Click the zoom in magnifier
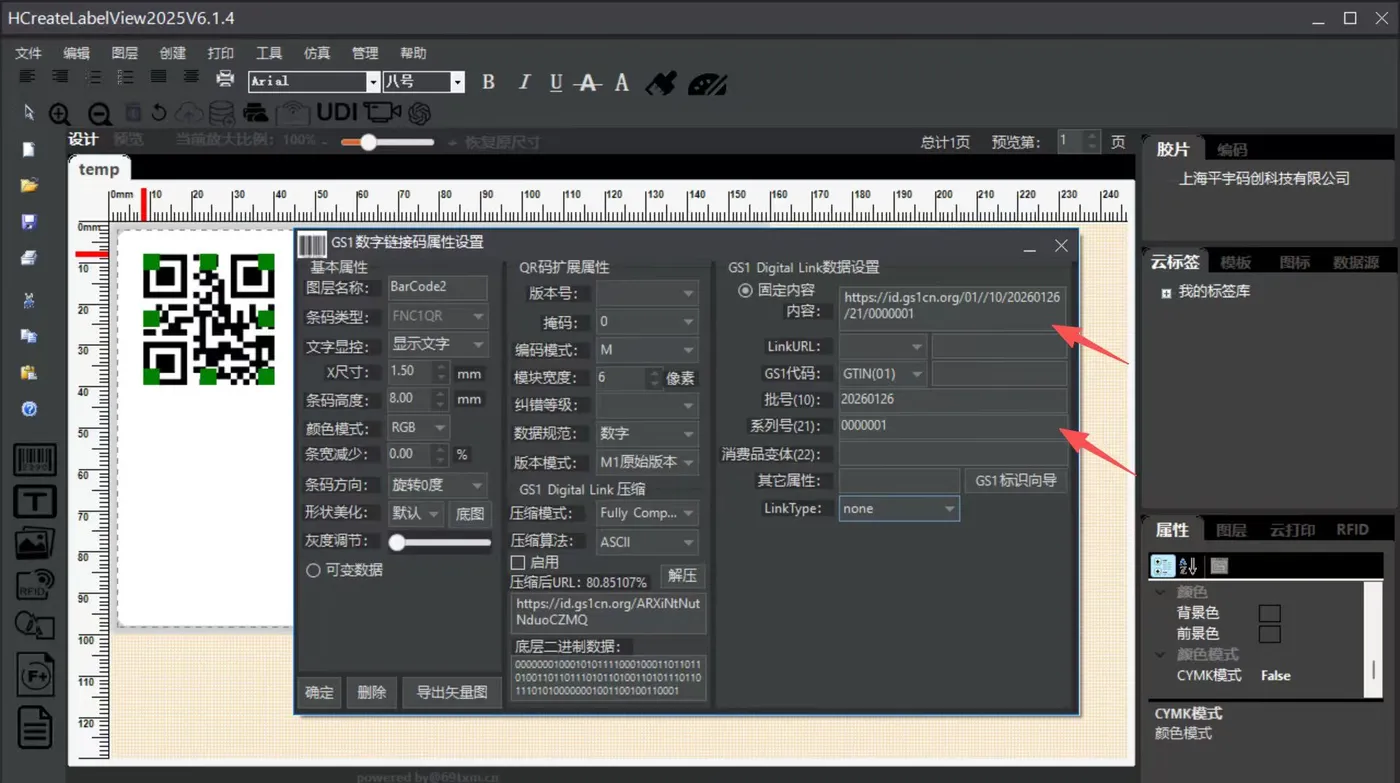This screenshot has height=783, width=1400. [60, 114]
